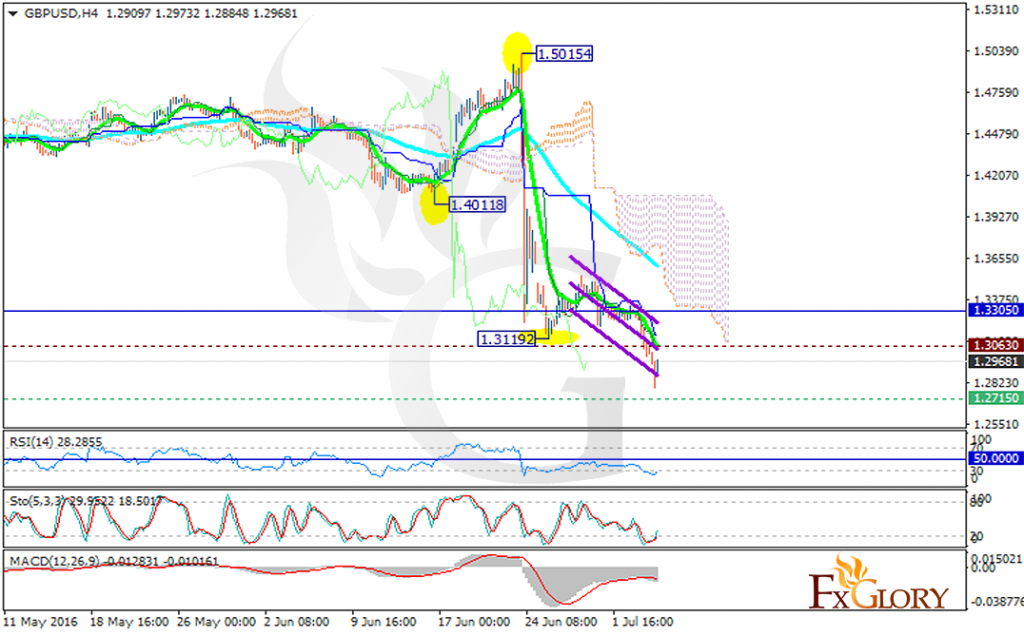Click the 1.47590 price axis value
Screen dimensions: 1024x636
(x=996, y=93)
